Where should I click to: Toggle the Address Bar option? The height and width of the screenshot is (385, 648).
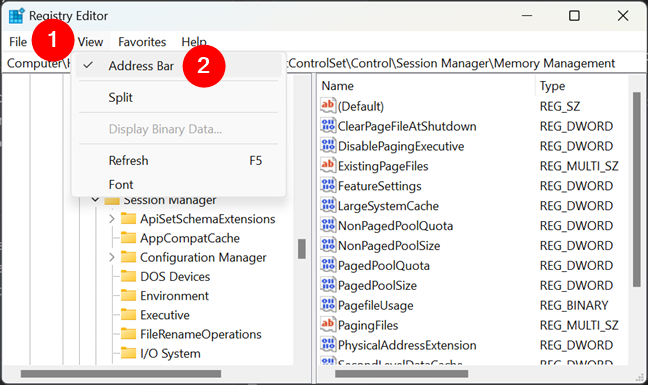(x=178, y=66)
